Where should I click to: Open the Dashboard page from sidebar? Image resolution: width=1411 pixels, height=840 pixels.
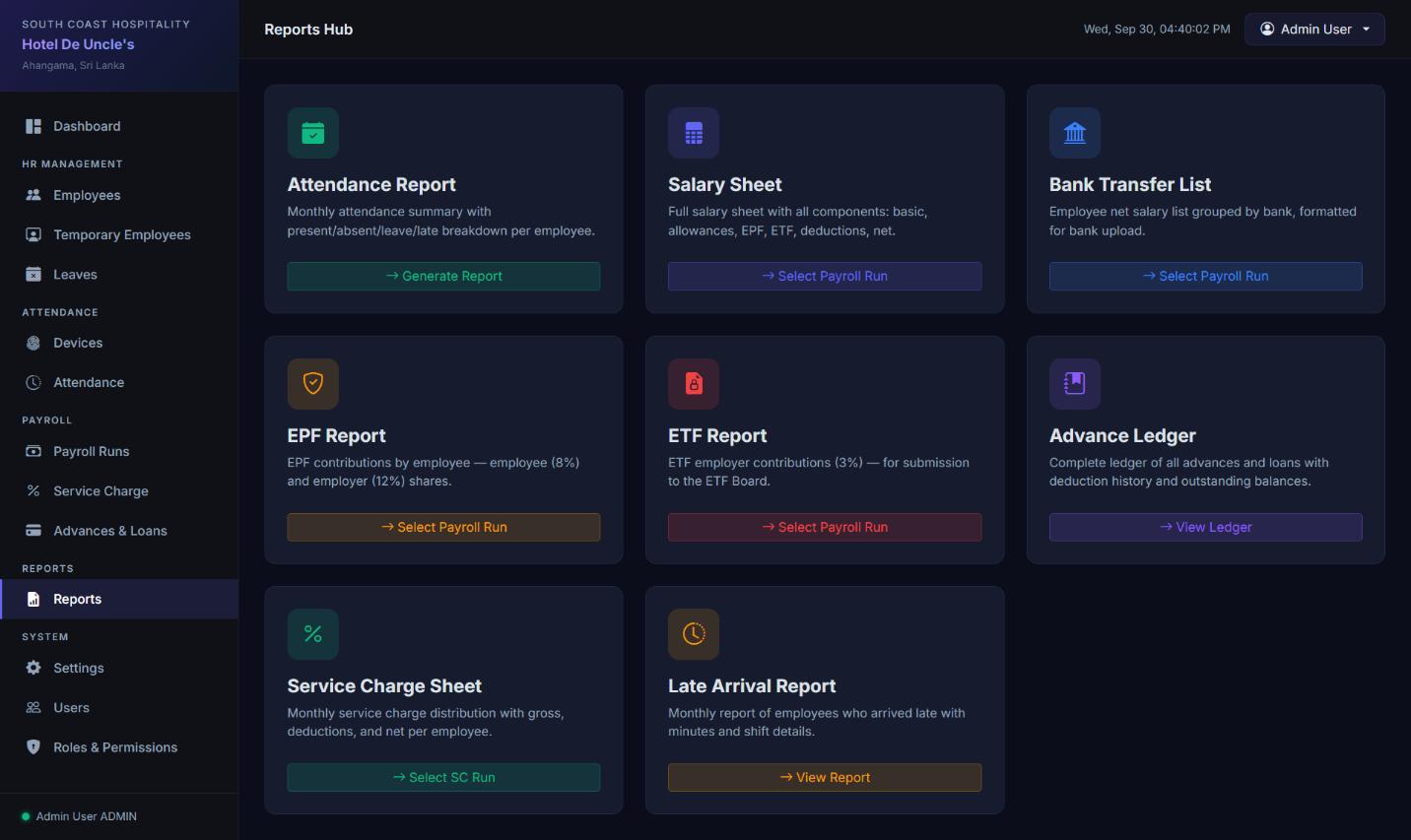119,126
